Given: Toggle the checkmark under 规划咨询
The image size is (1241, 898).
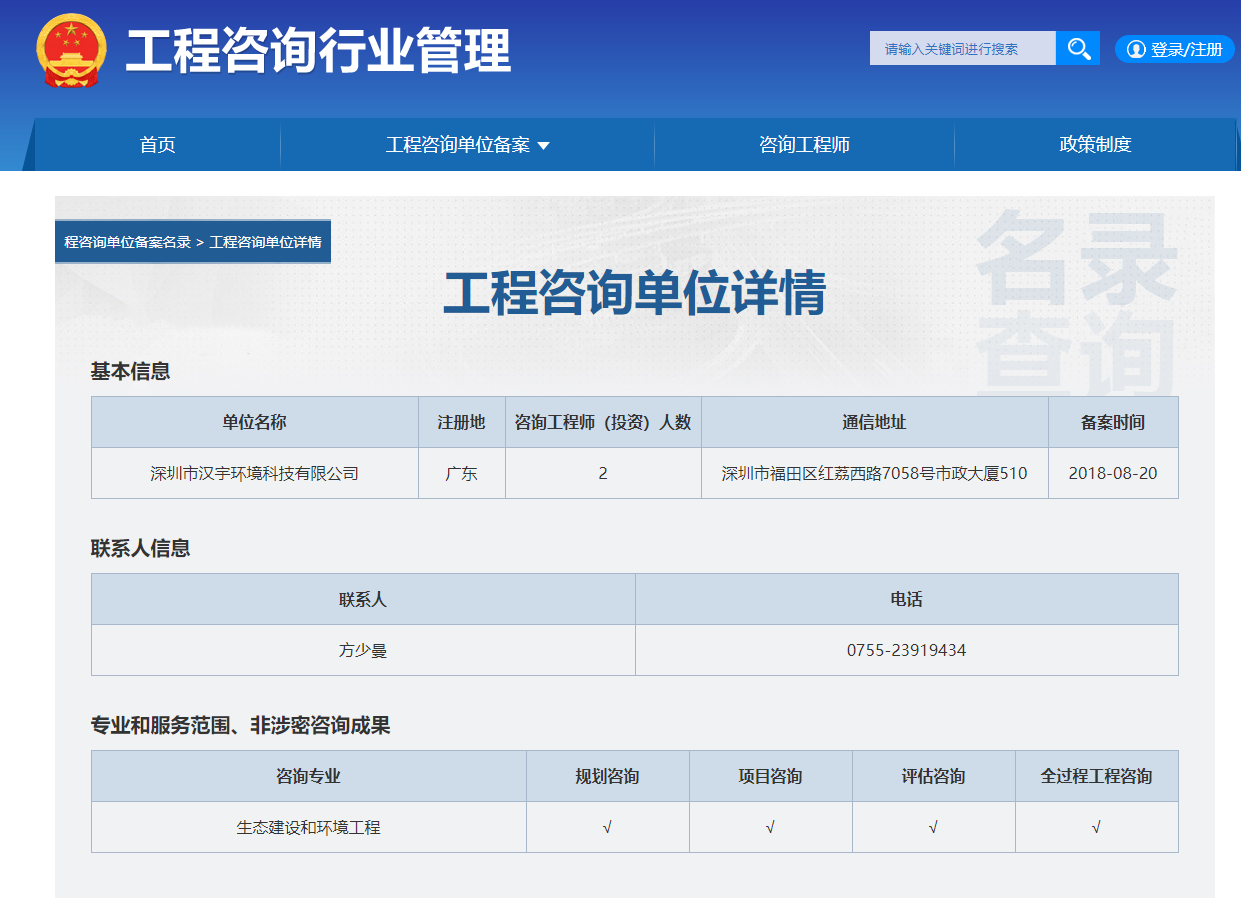Looking at the screenshot, I should (607, 827).
